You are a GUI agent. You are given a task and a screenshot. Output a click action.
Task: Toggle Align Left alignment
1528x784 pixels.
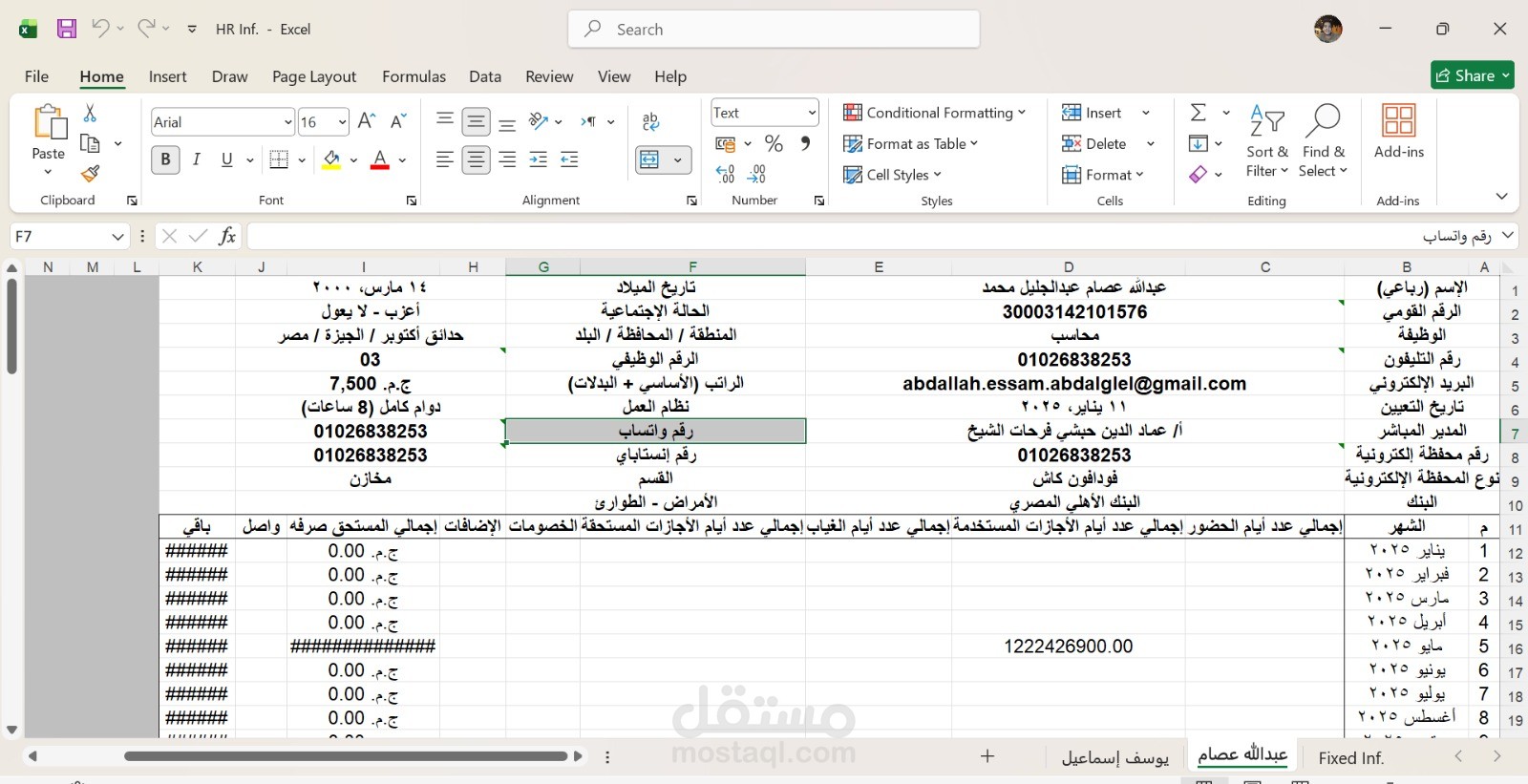445,159
